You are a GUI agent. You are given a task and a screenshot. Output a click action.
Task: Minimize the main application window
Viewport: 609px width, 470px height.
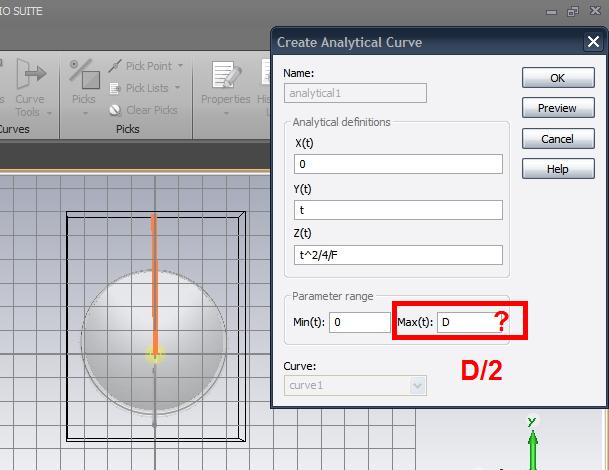[x=551, y=12]
